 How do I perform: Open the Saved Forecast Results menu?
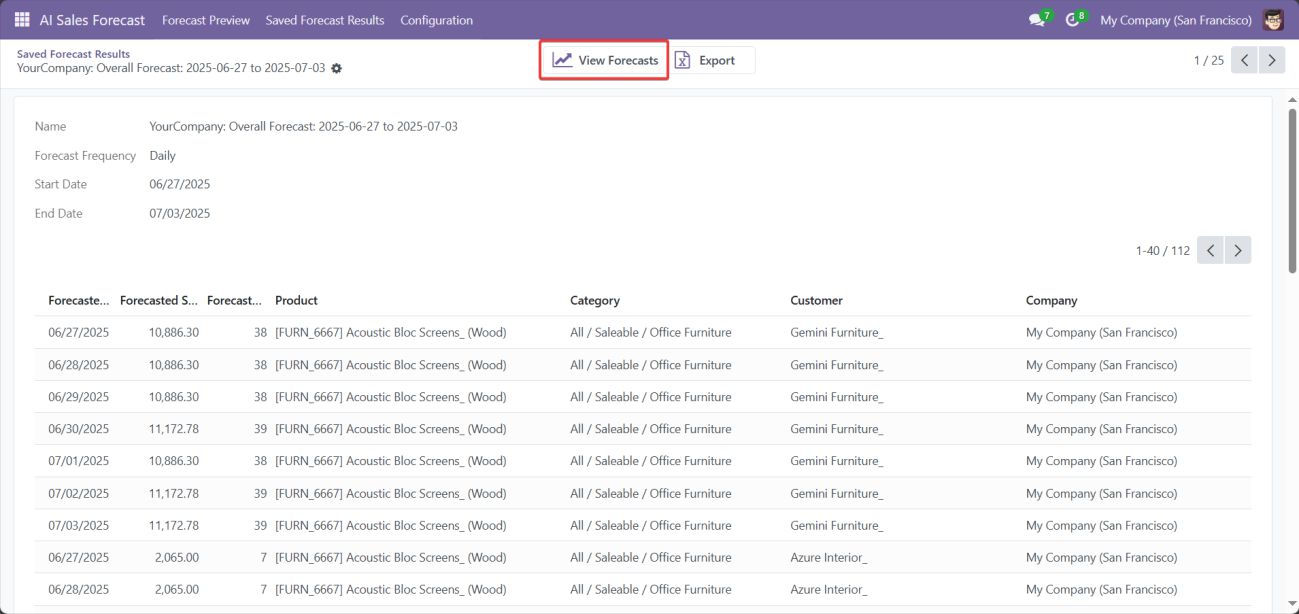click(x=325, y=20)
